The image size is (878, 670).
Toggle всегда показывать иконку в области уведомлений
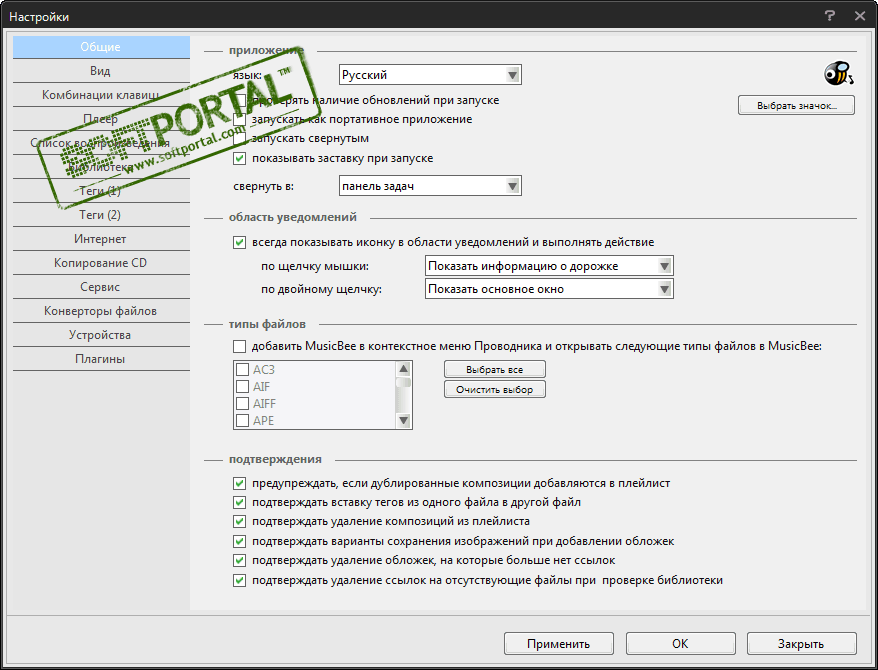(240, 242)
